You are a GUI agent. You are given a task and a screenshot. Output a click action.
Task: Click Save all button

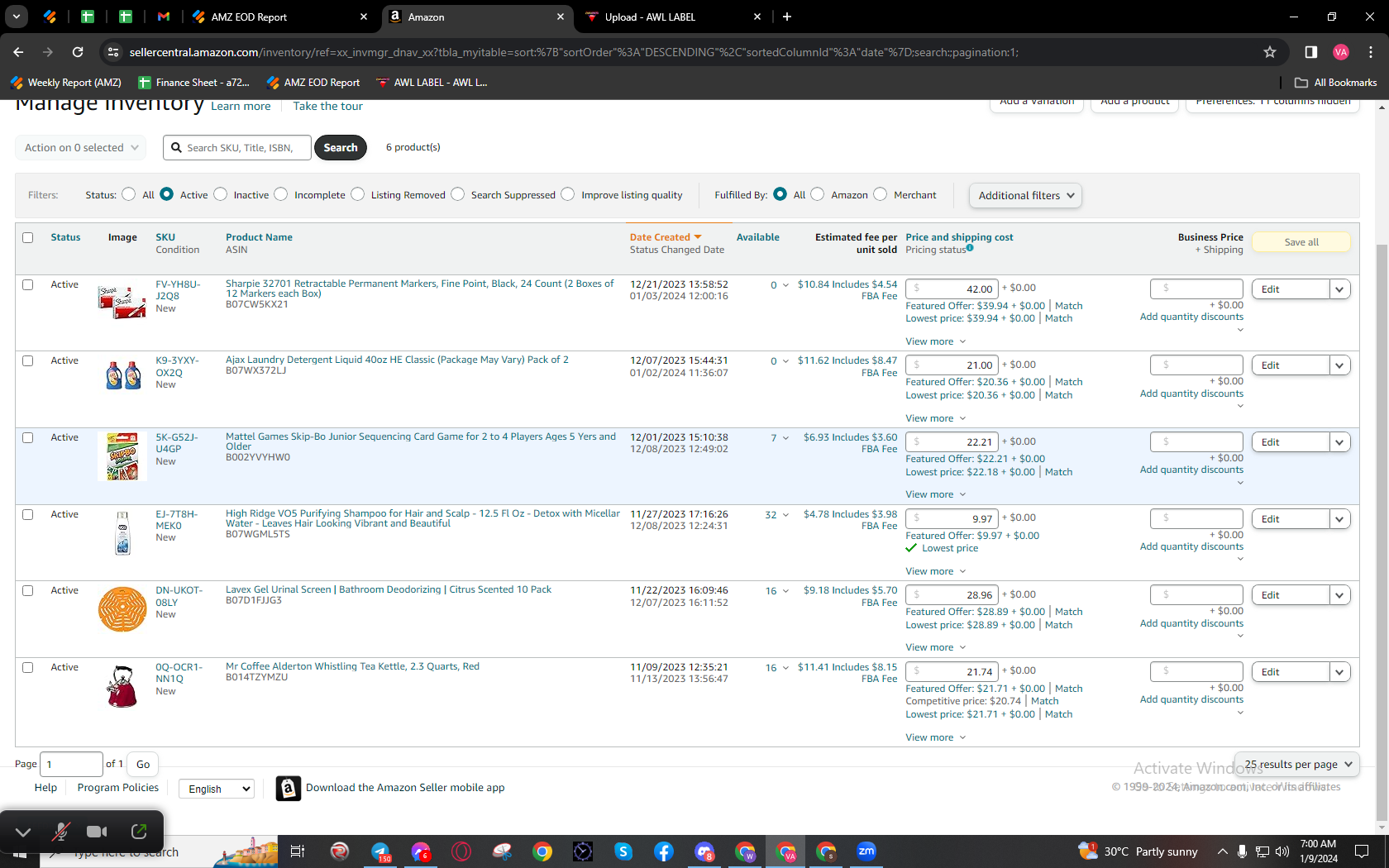(1301, 242)
